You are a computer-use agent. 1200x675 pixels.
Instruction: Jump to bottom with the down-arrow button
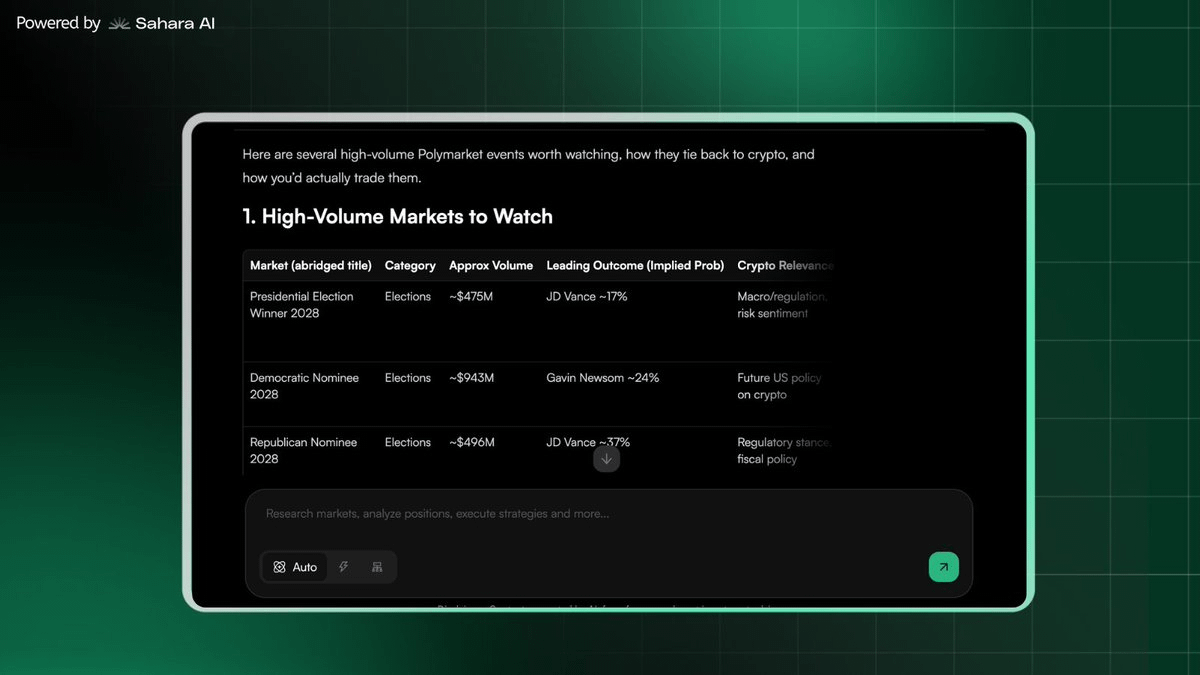click(606, 459)
